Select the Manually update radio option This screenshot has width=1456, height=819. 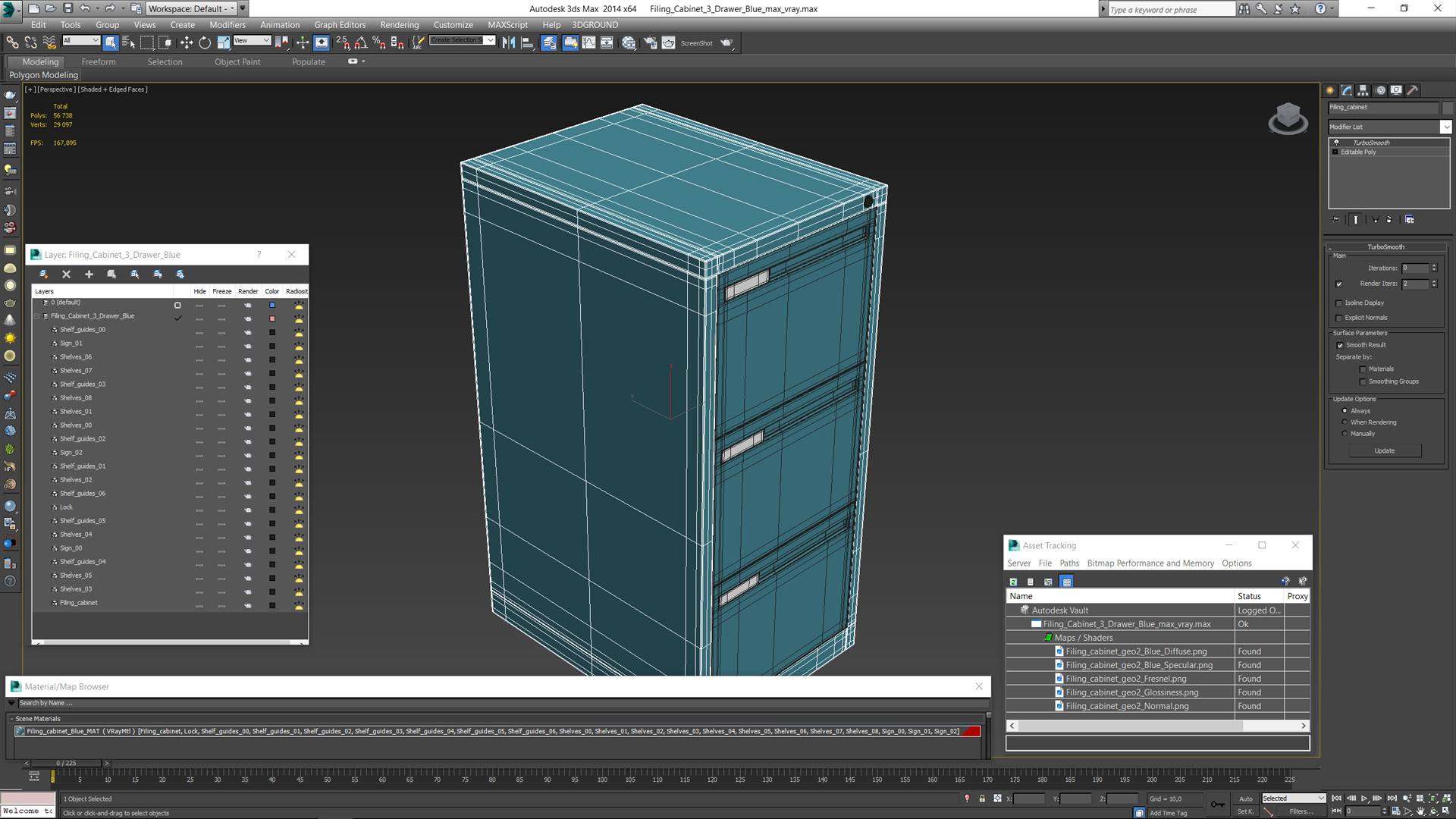click(1345, 434)
